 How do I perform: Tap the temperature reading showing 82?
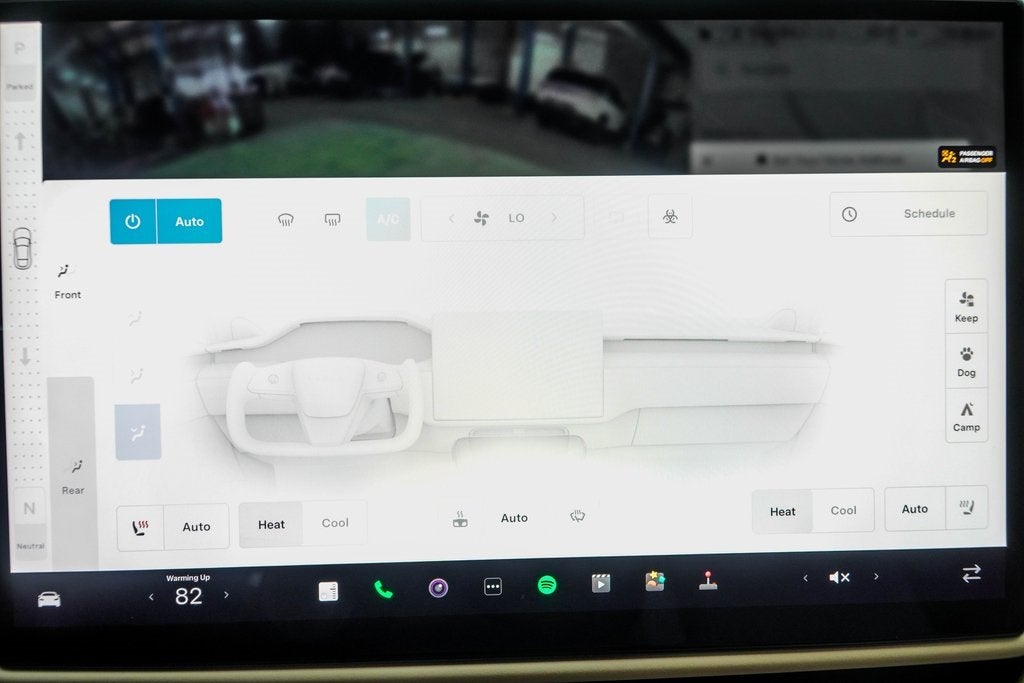(188, 595)
